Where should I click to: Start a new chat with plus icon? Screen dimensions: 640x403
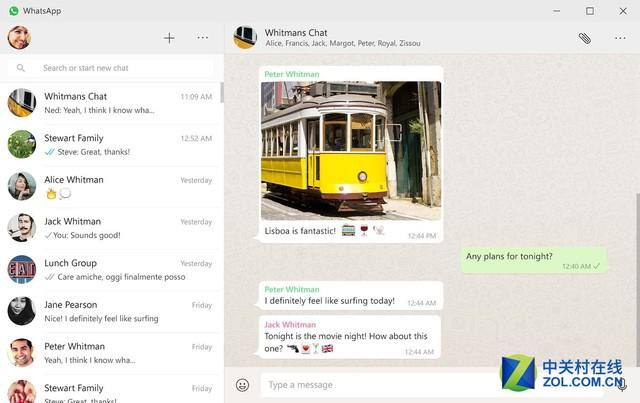[169, 38]
